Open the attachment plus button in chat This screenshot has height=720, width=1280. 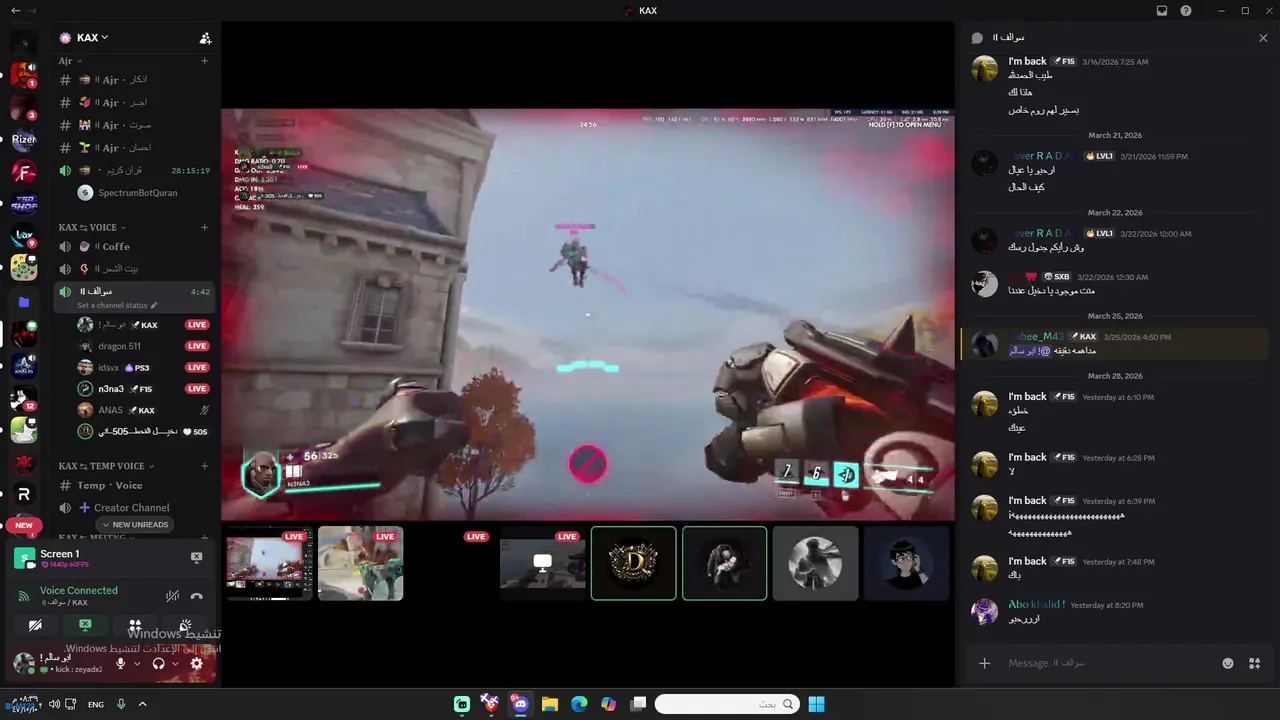[x=985, y=663]
